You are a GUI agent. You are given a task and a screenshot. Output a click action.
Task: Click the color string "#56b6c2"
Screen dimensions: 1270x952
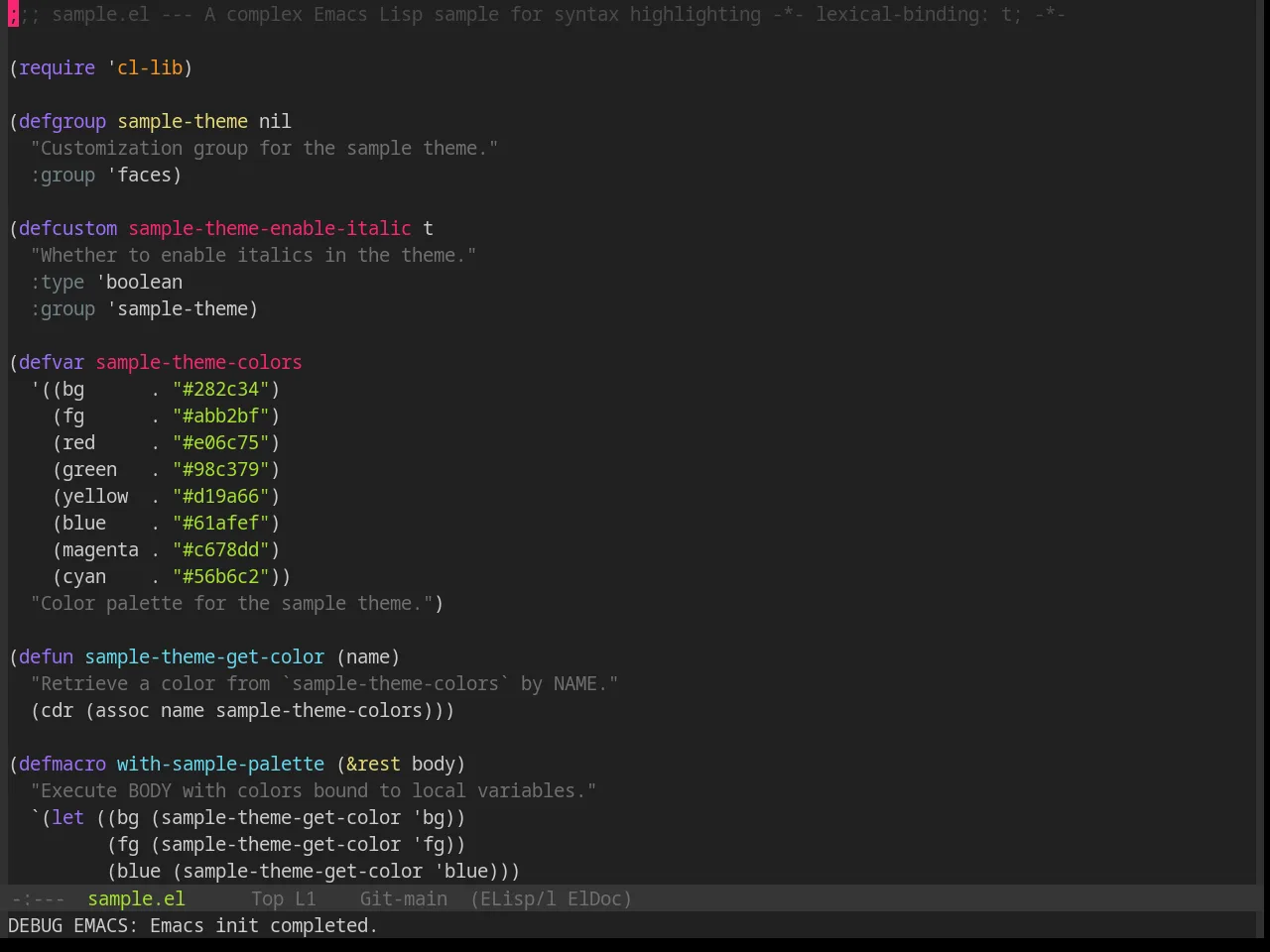220,576
